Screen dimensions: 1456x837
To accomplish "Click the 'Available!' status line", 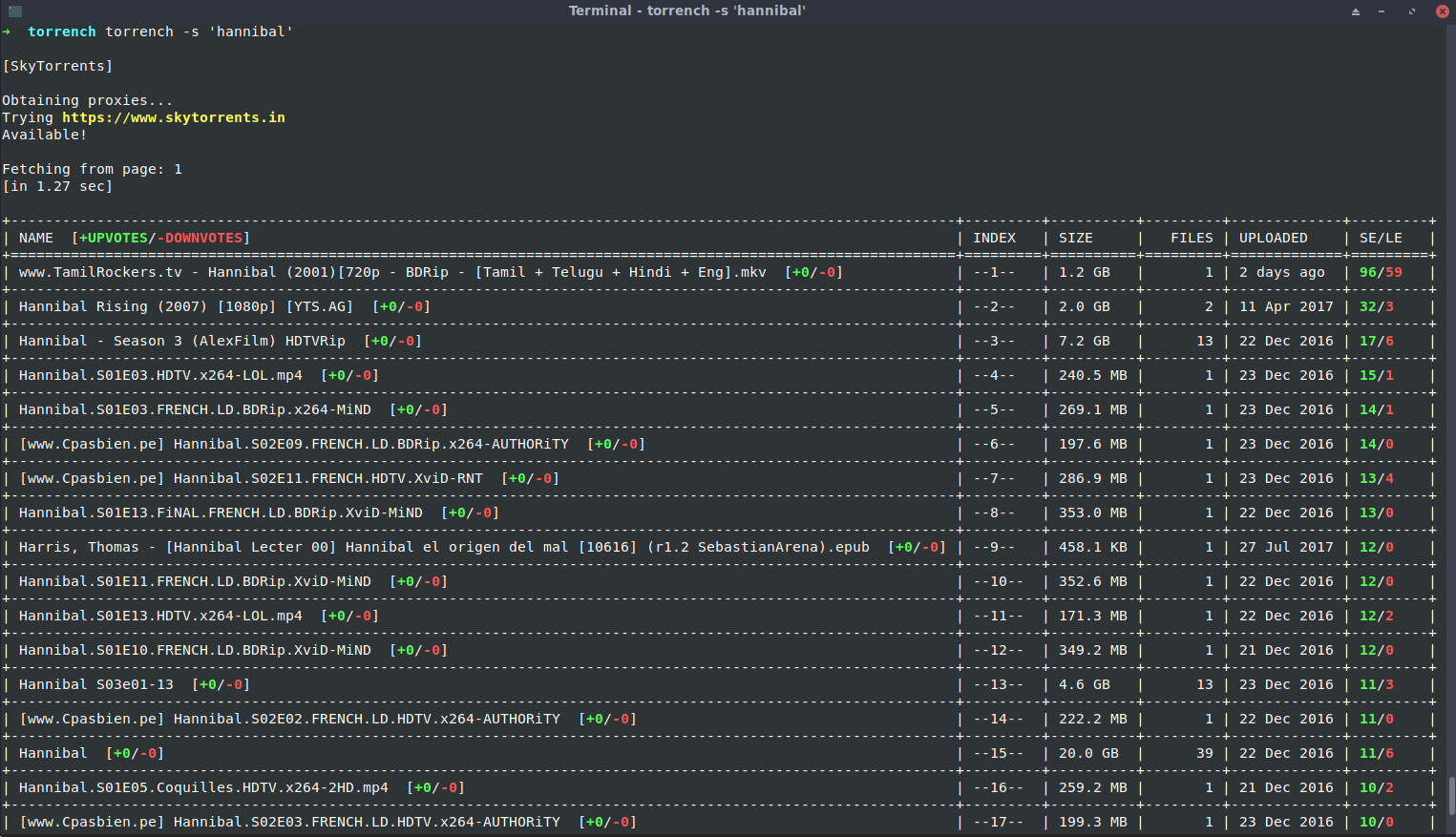I will tap(45, 135).
